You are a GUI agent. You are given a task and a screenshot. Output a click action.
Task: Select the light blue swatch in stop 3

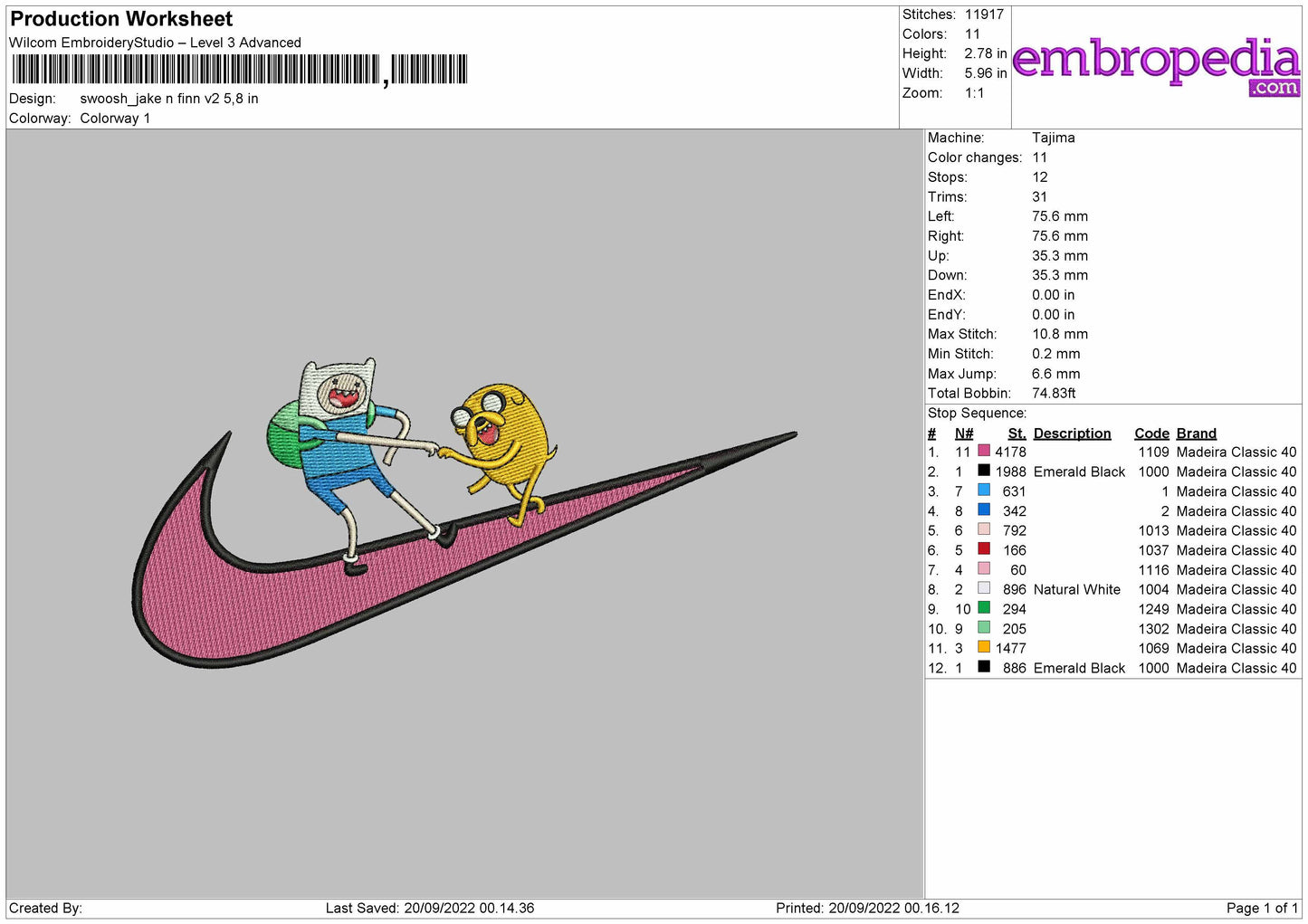[984, 491]
